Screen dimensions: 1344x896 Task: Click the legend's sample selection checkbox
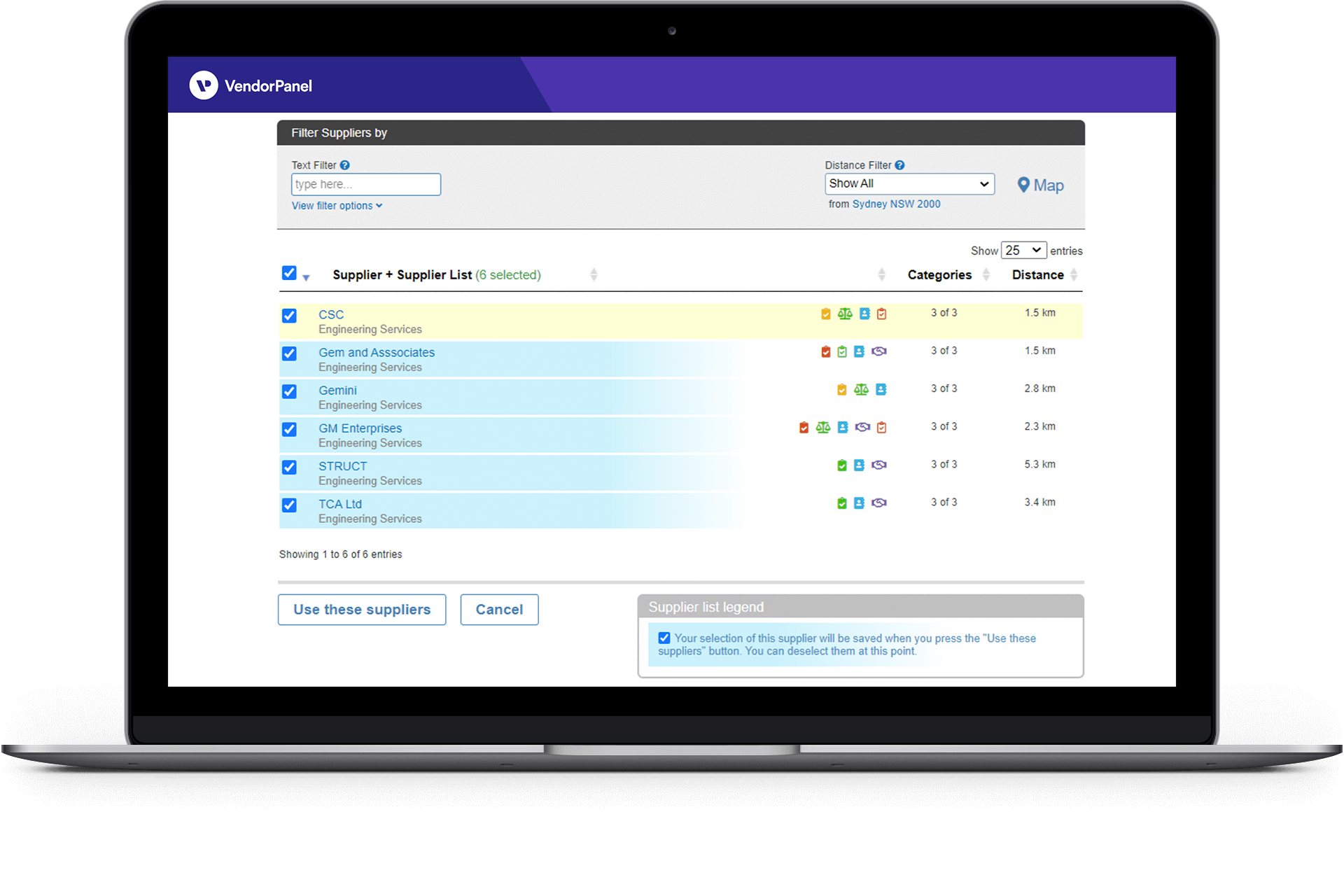pyautogui.click(x=664, y=638)
